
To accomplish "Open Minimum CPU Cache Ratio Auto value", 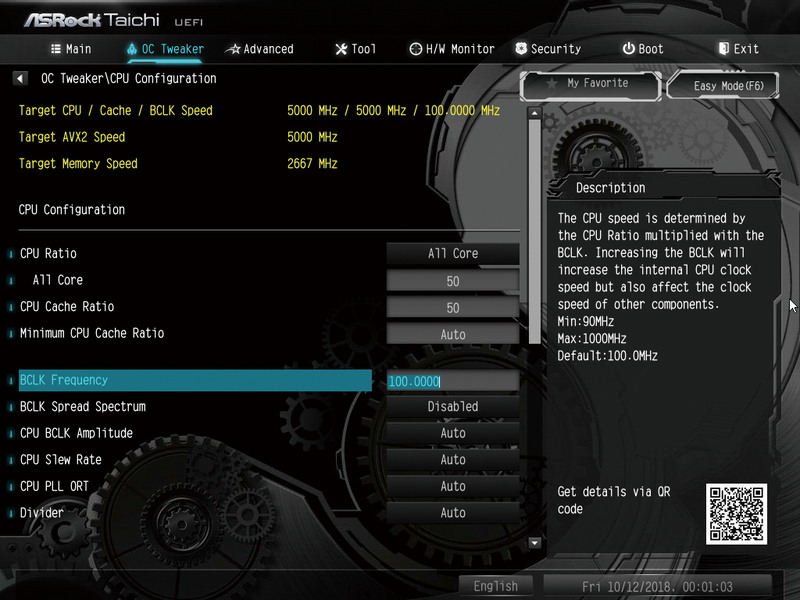I will pos(453,334).
